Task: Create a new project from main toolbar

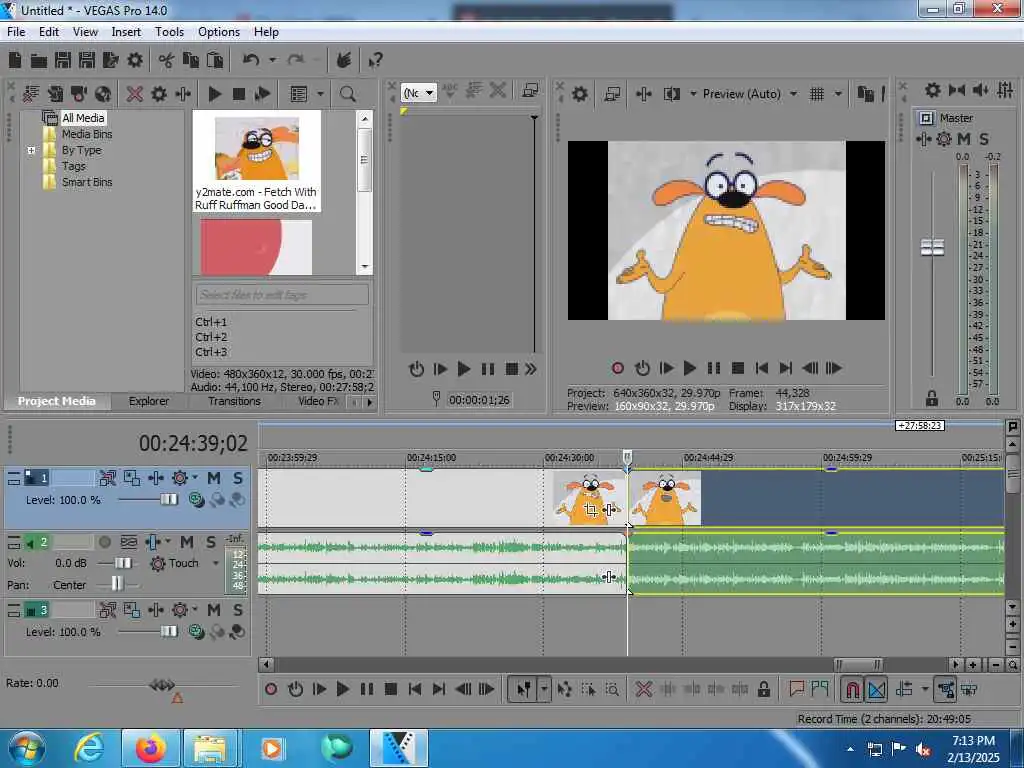Action: [x=15, y=60]
